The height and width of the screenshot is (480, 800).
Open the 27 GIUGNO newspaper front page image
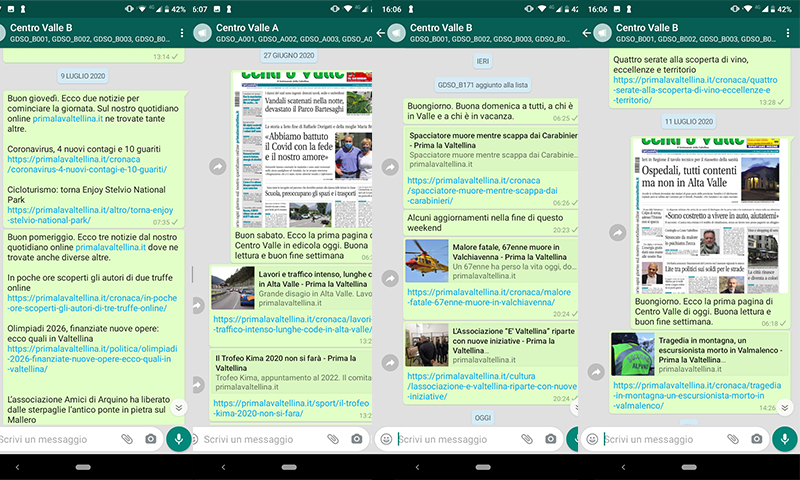(303, 149)
